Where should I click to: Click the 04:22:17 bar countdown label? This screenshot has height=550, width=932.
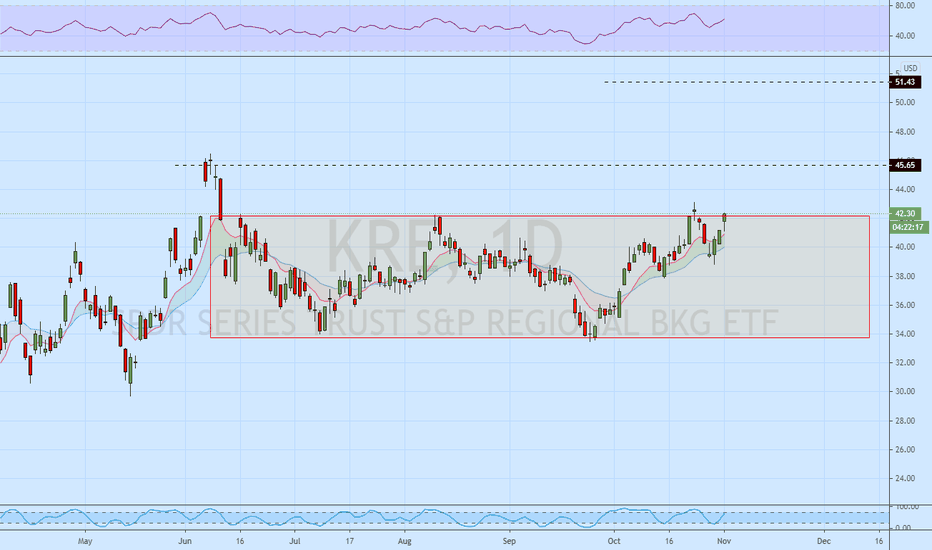pyautogui.click(x=909, y=227)
